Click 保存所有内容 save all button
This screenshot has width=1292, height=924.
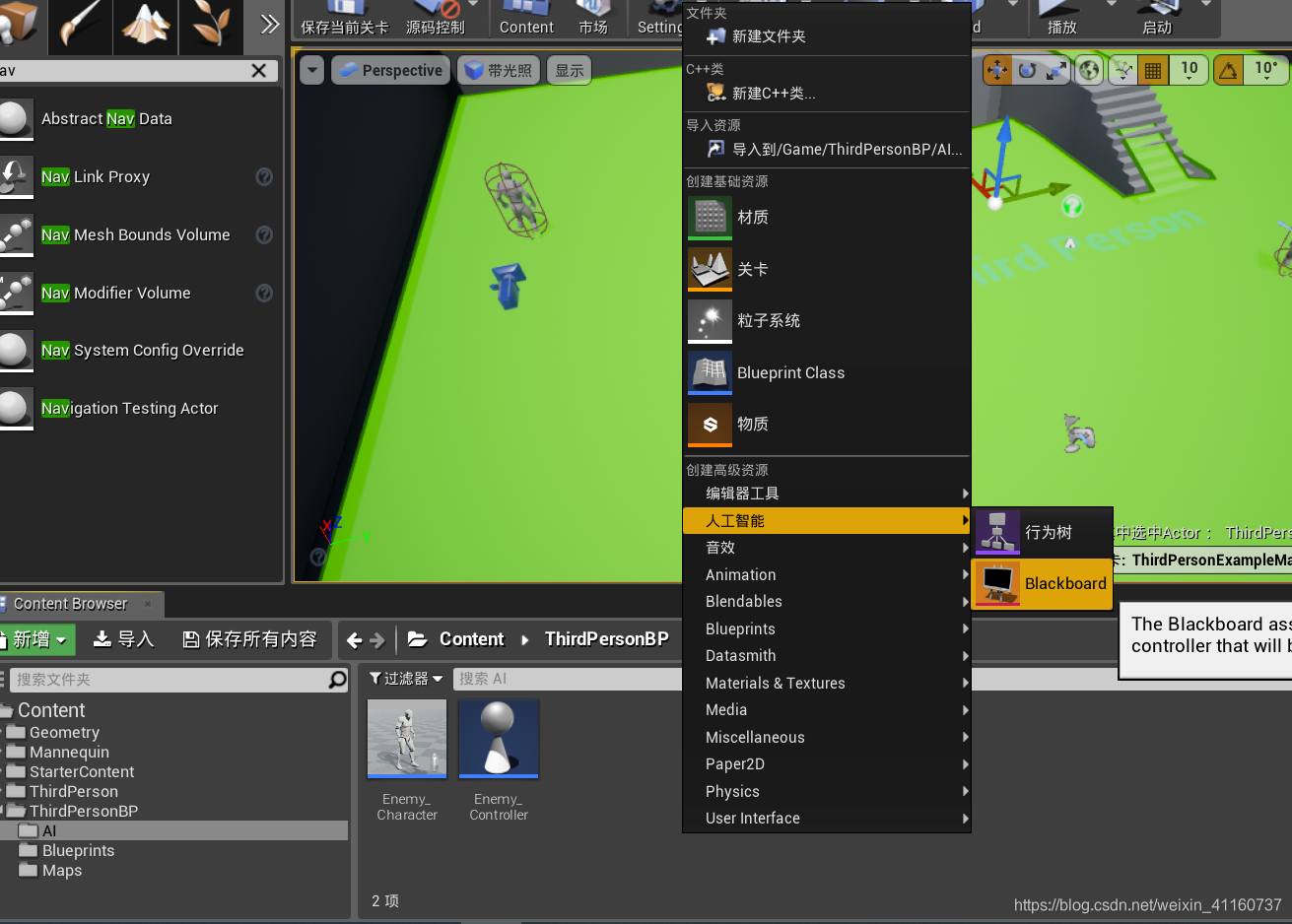click(x=250, y=639)
